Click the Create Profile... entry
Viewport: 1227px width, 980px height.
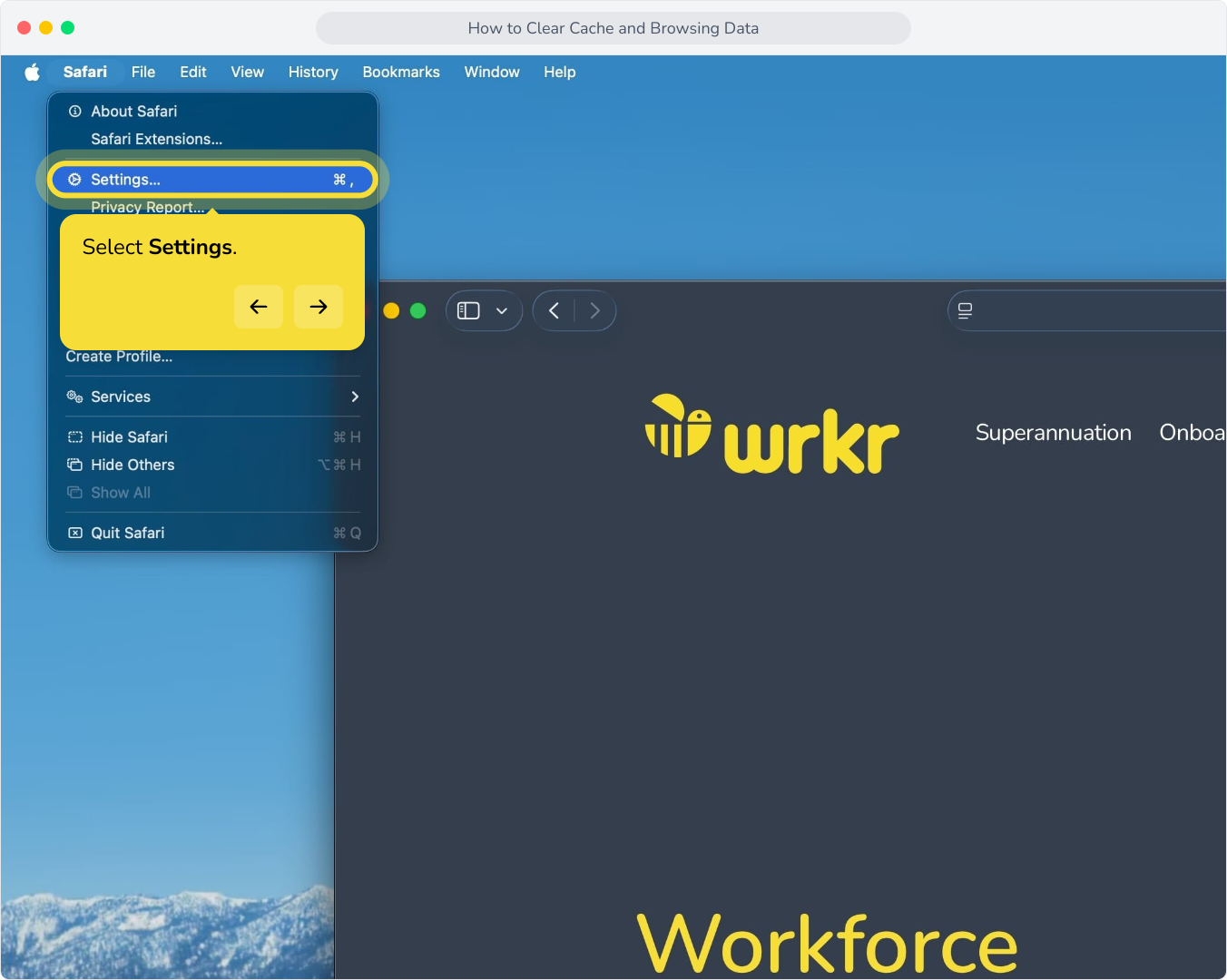tap(119, 358)
